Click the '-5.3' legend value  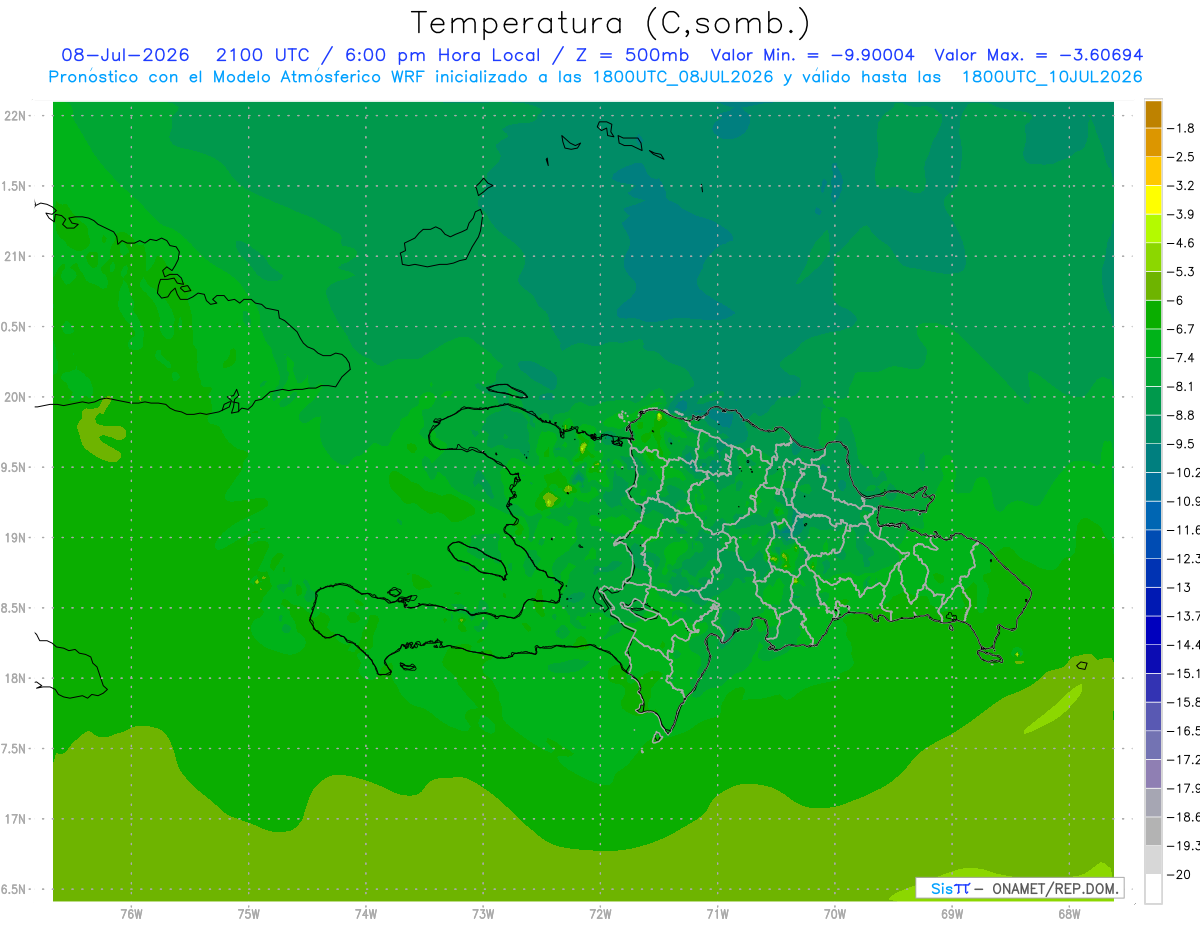1181,272
